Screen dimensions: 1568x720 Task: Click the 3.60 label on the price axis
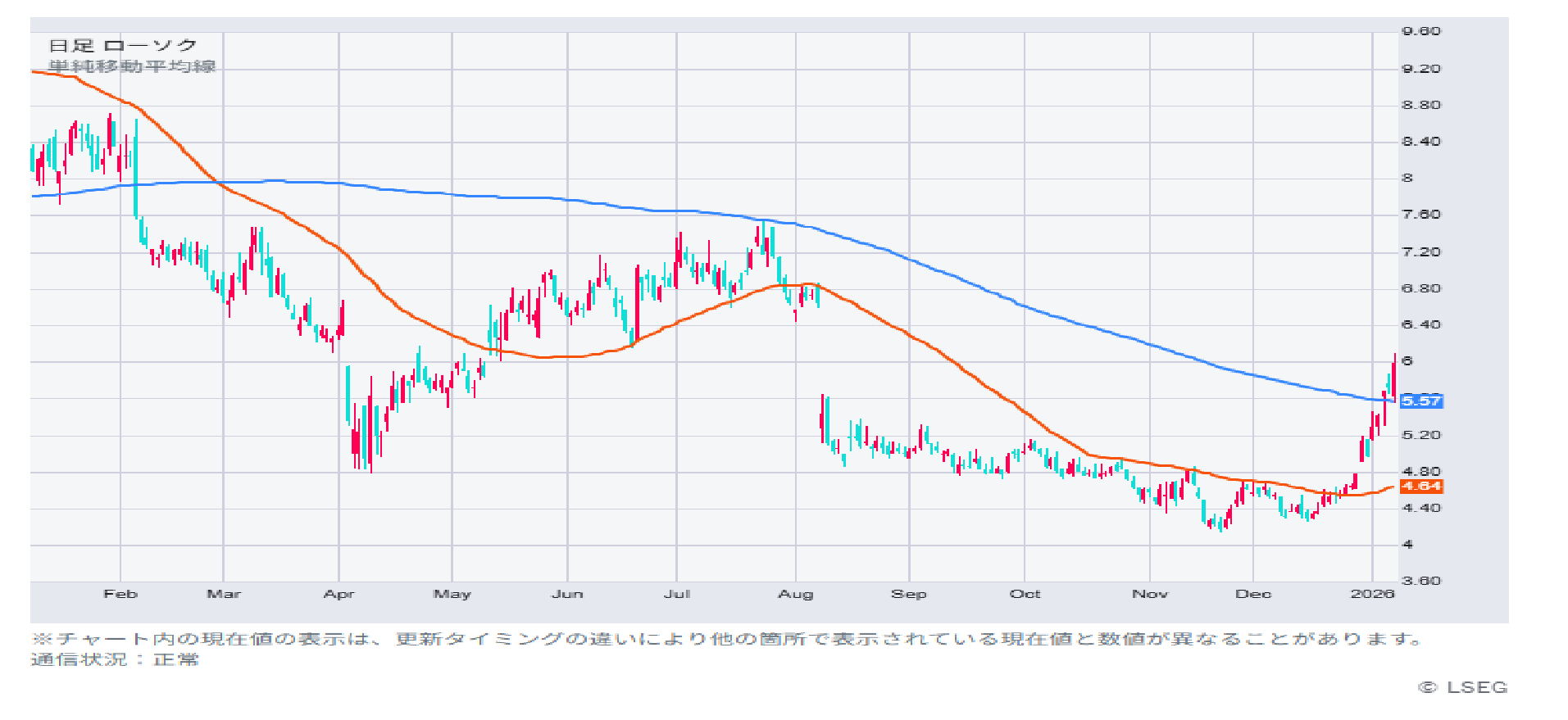click(1420, 581)
